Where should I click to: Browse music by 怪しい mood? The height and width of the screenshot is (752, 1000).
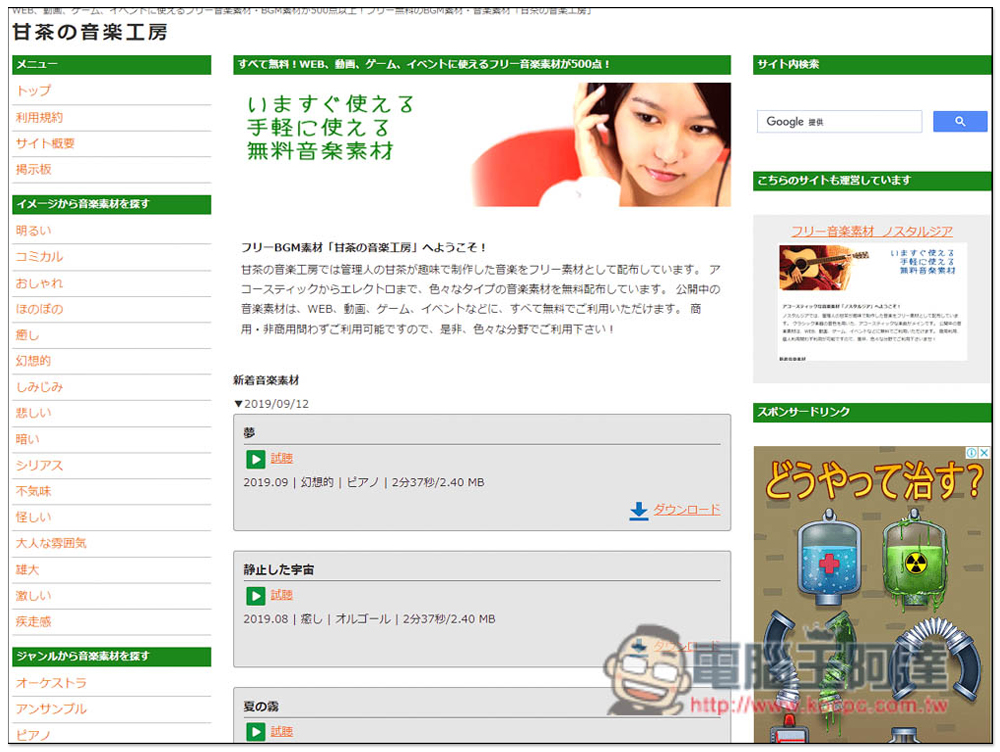pos(33,517)
